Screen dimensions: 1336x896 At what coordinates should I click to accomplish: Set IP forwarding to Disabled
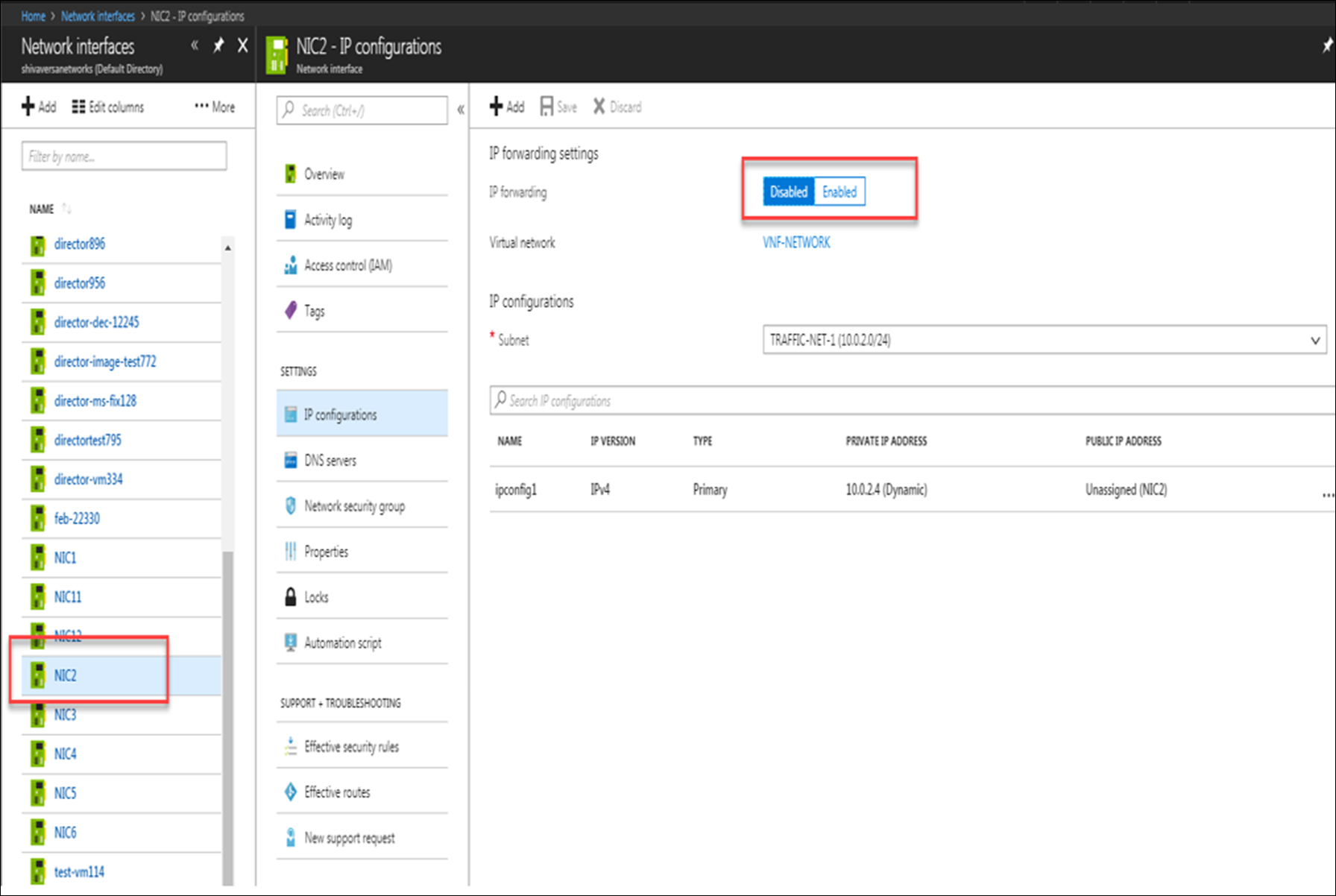(789, 192)
